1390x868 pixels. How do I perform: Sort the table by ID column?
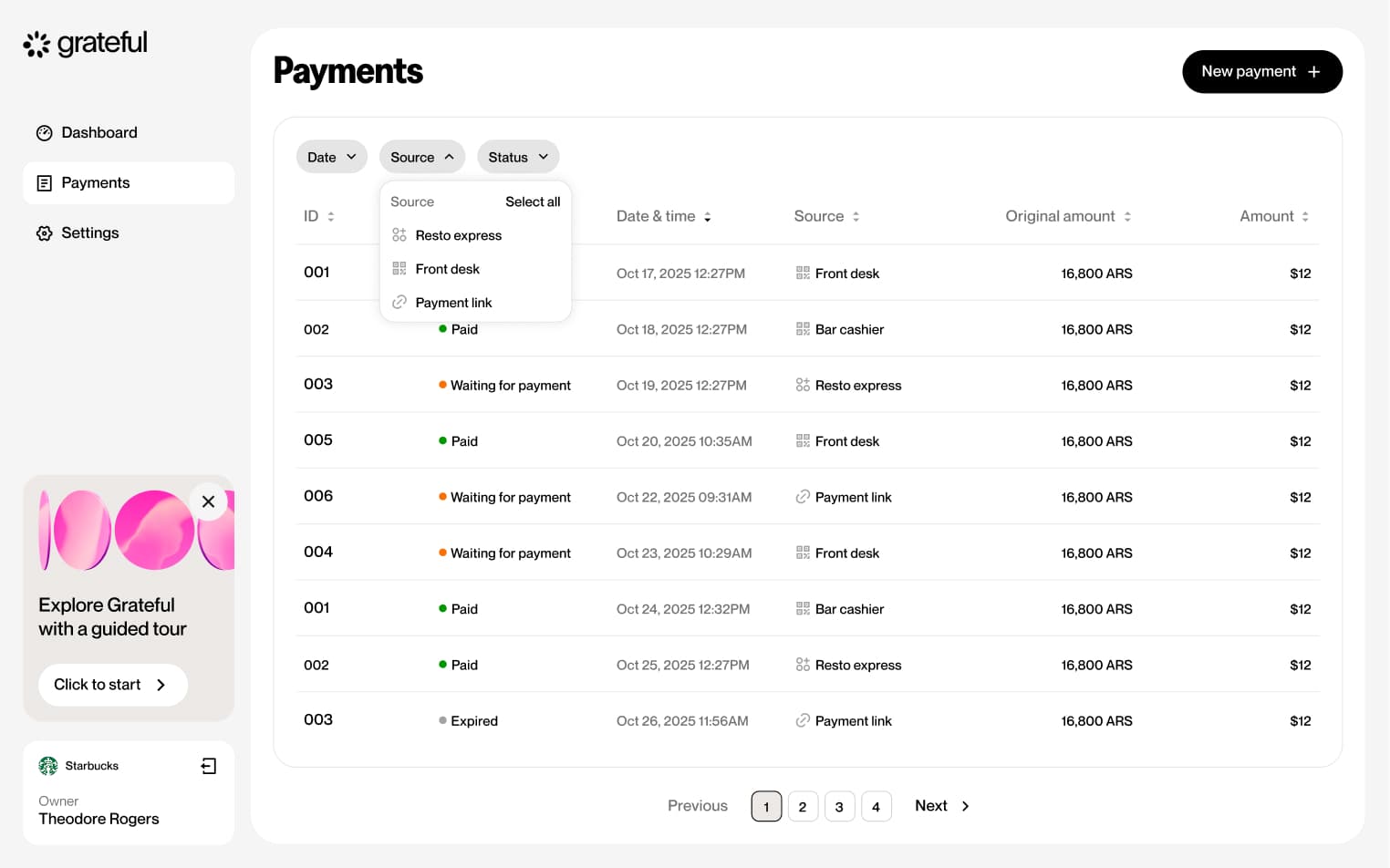pos(331,217)
